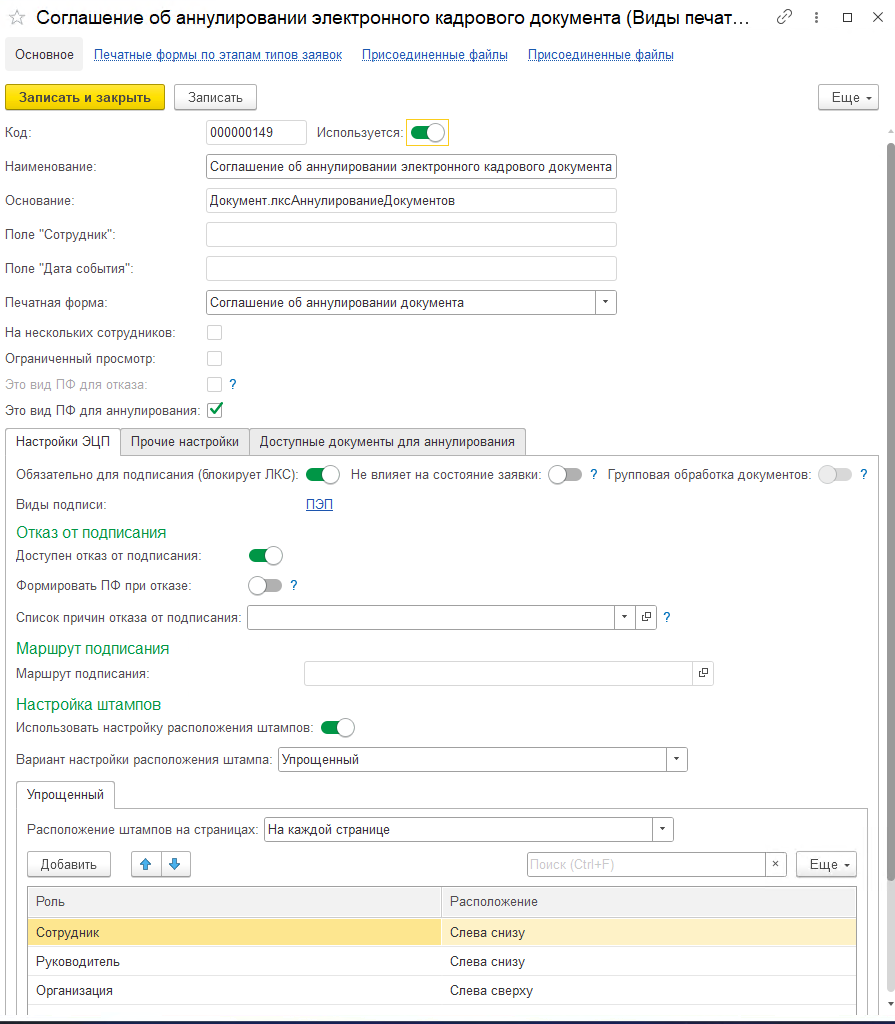Open 'Печатные формы по этапам типов заявок'
The width and height of the screenshot is (895, 1024).
point(218,55)
